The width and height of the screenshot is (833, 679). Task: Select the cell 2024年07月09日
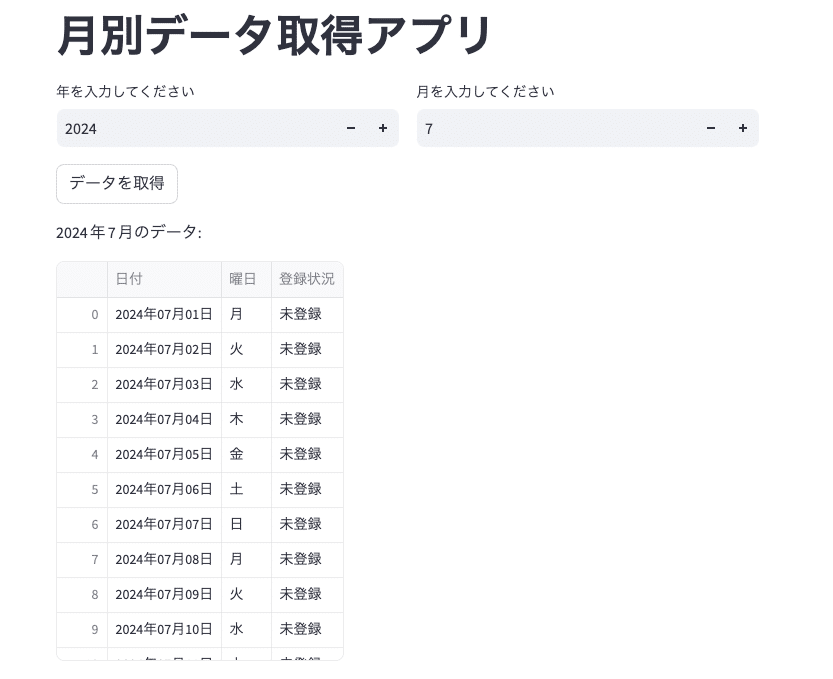[x=164, y=595]
